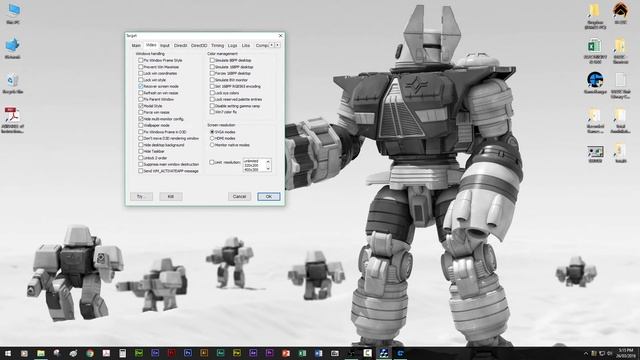Launch Adobe Photoshop from the taskbar
Image resolution: width=640 pixels, height=360 pixels.
(x=188, y=353)
